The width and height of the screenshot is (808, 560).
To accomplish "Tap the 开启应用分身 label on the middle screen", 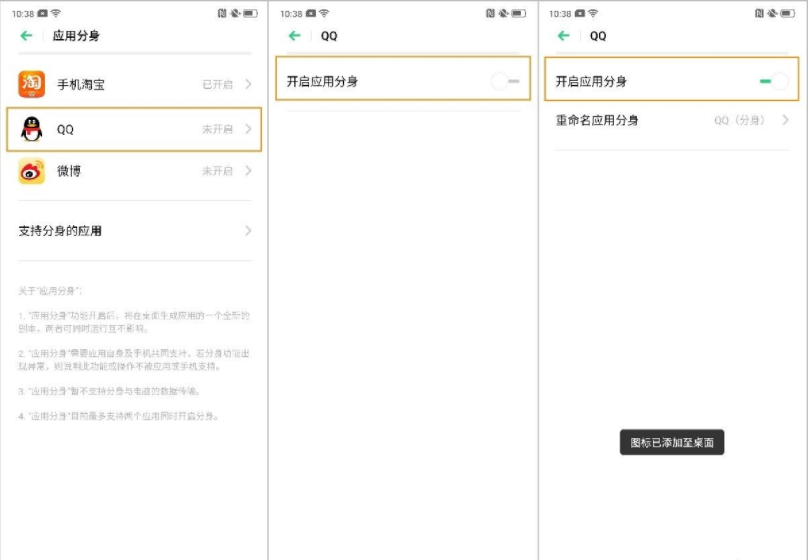I will pyautogui.click(x=322, y=81).
